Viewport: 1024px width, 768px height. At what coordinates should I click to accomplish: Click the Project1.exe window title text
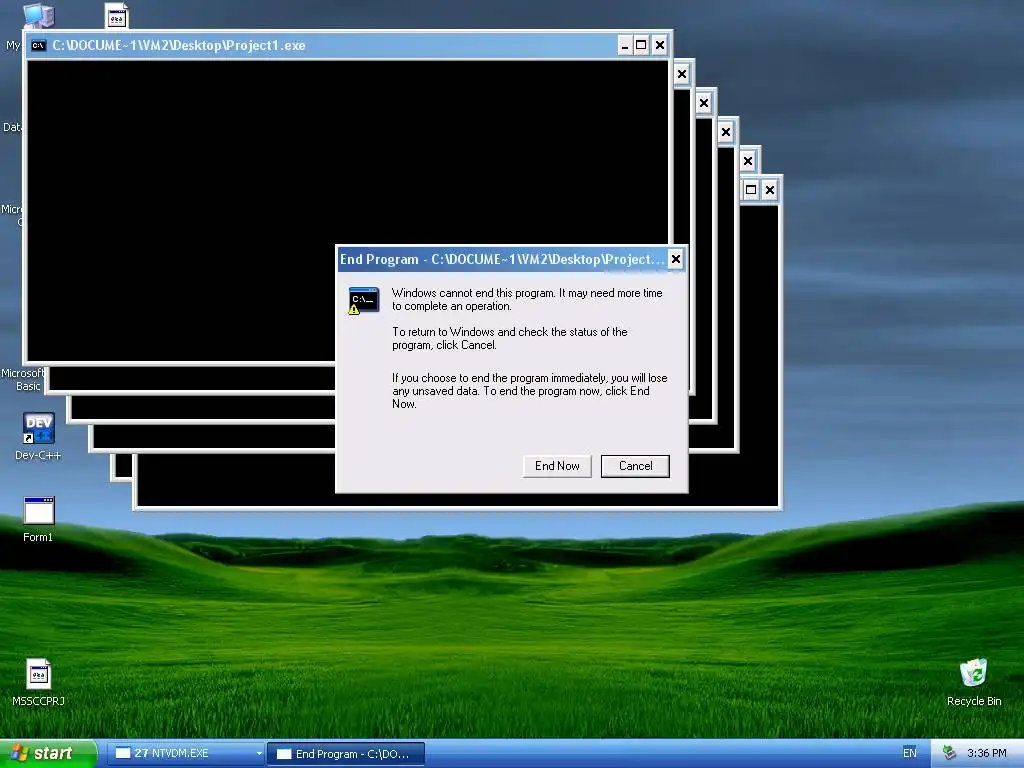pyautogui.click(x=179, y=45)
